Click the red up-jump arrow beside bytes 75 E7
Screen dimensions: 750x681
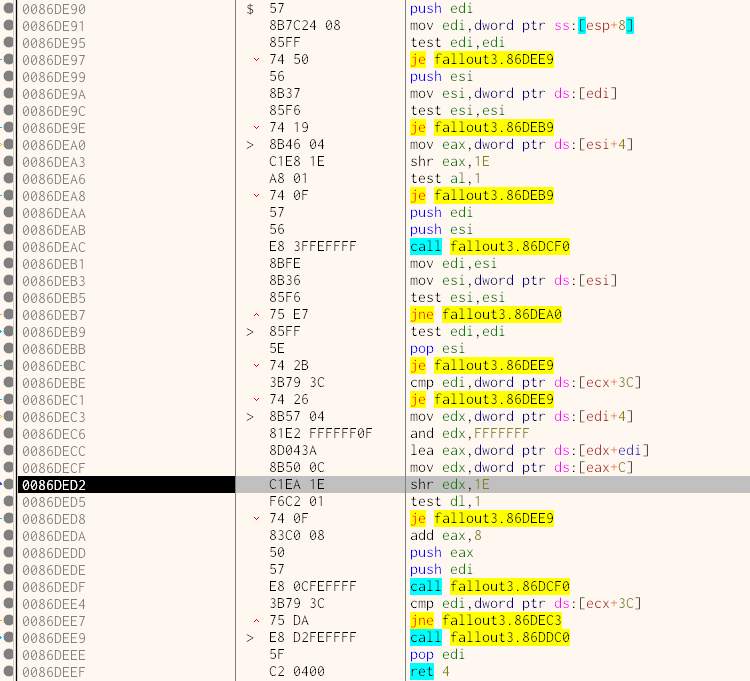256,315
